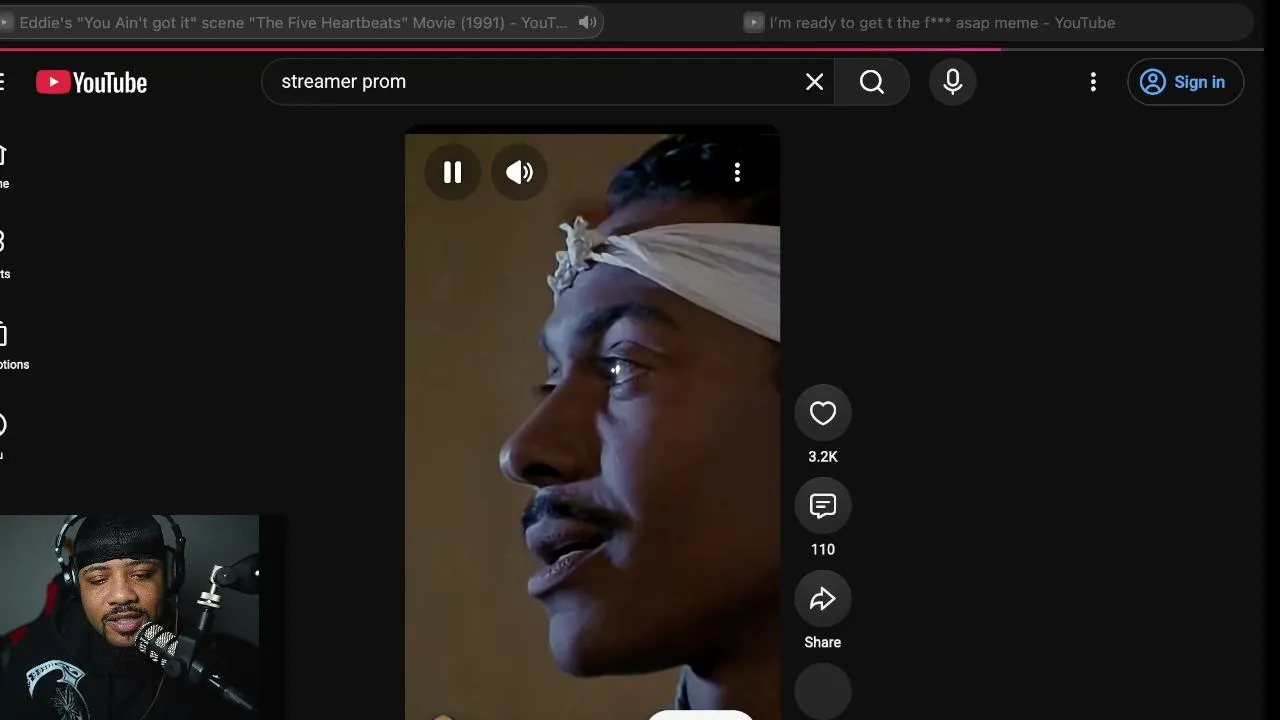Open YouTube settings three-dot menu by Sign in
Image resolution: width=1280 pixels, height=720 pixels.
click(1093, 82)
